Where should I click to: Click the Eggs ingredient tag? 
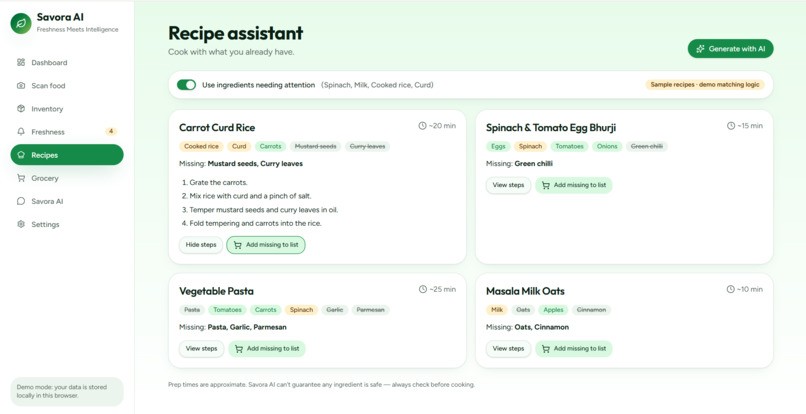coord(498,147)
